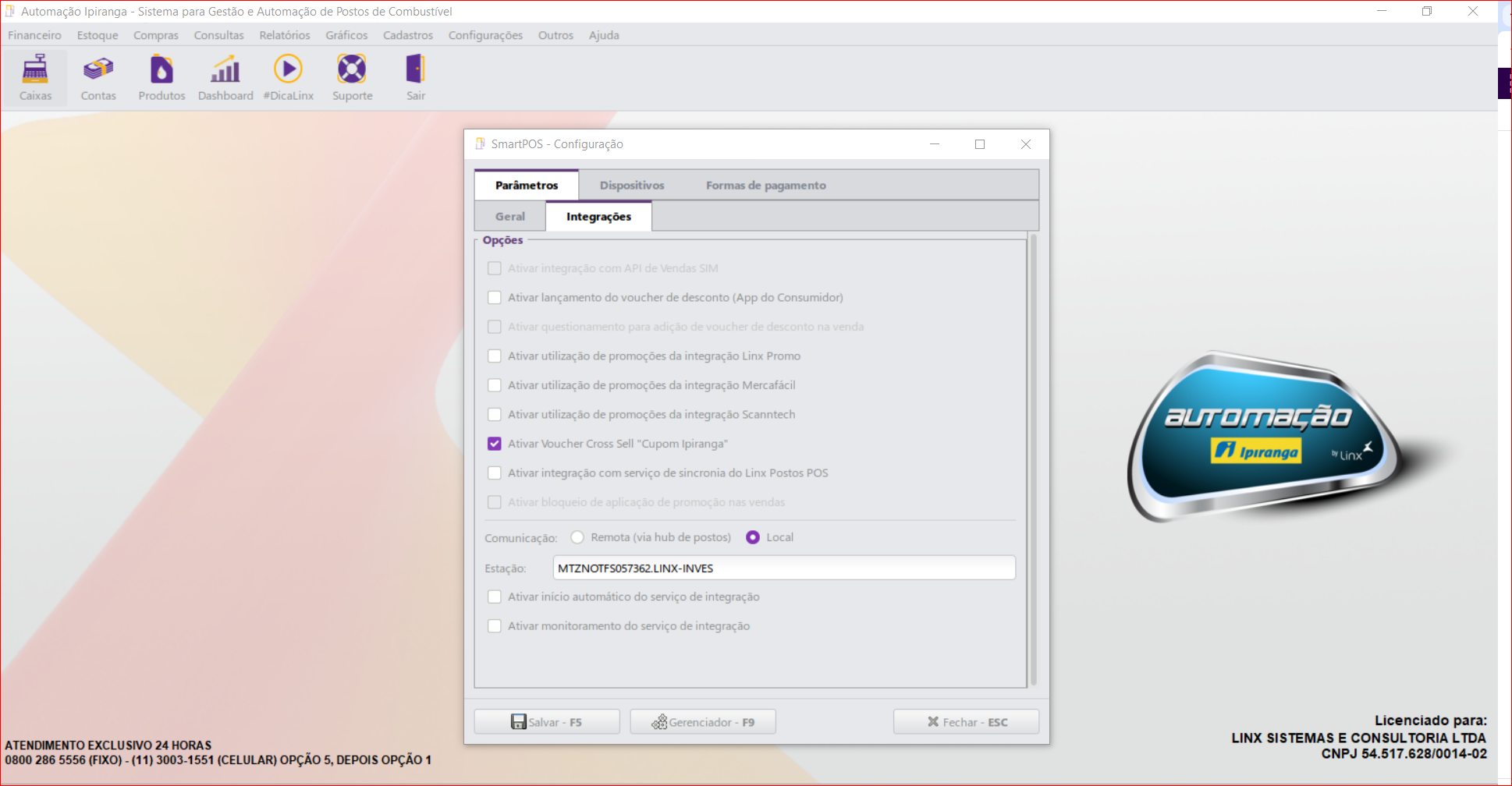
Task: Select the Integrações sub-tab
Action: pos(598,216)
